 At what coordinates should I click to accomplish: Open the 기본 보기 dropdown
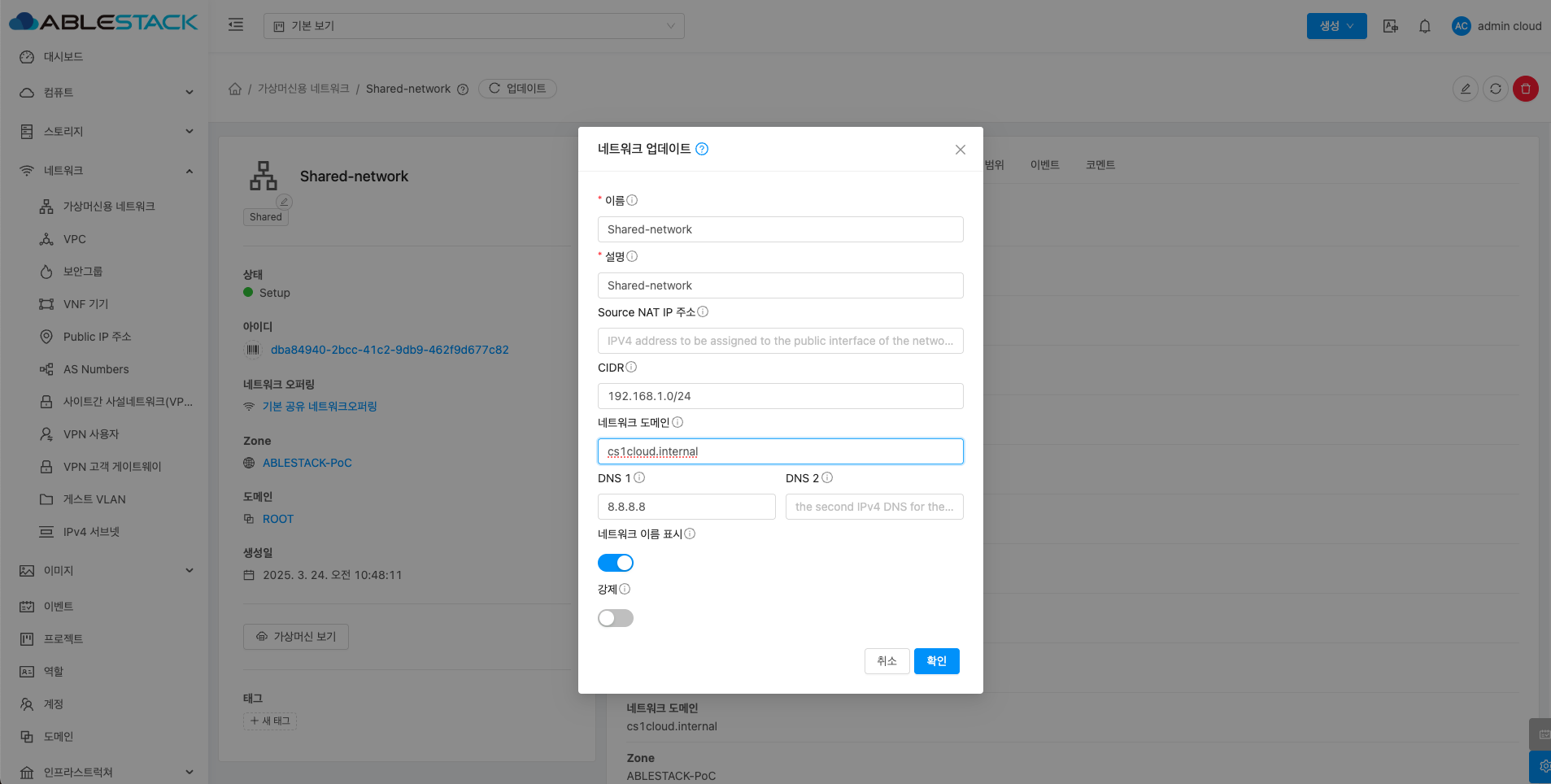[x=473, y=26]
